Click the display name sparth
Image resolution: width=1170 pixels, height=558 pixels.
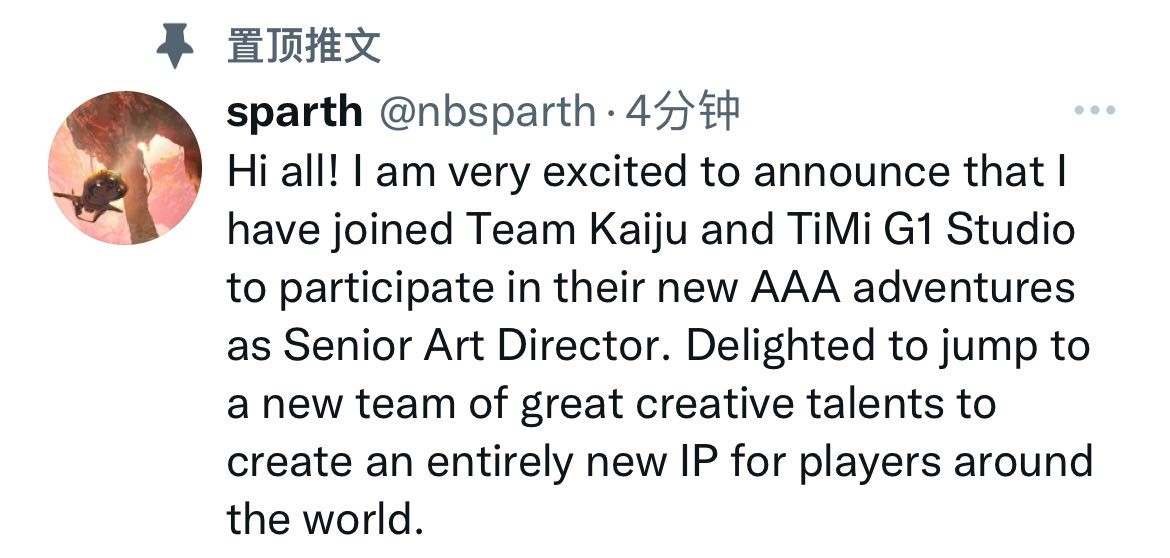[294, 112]
